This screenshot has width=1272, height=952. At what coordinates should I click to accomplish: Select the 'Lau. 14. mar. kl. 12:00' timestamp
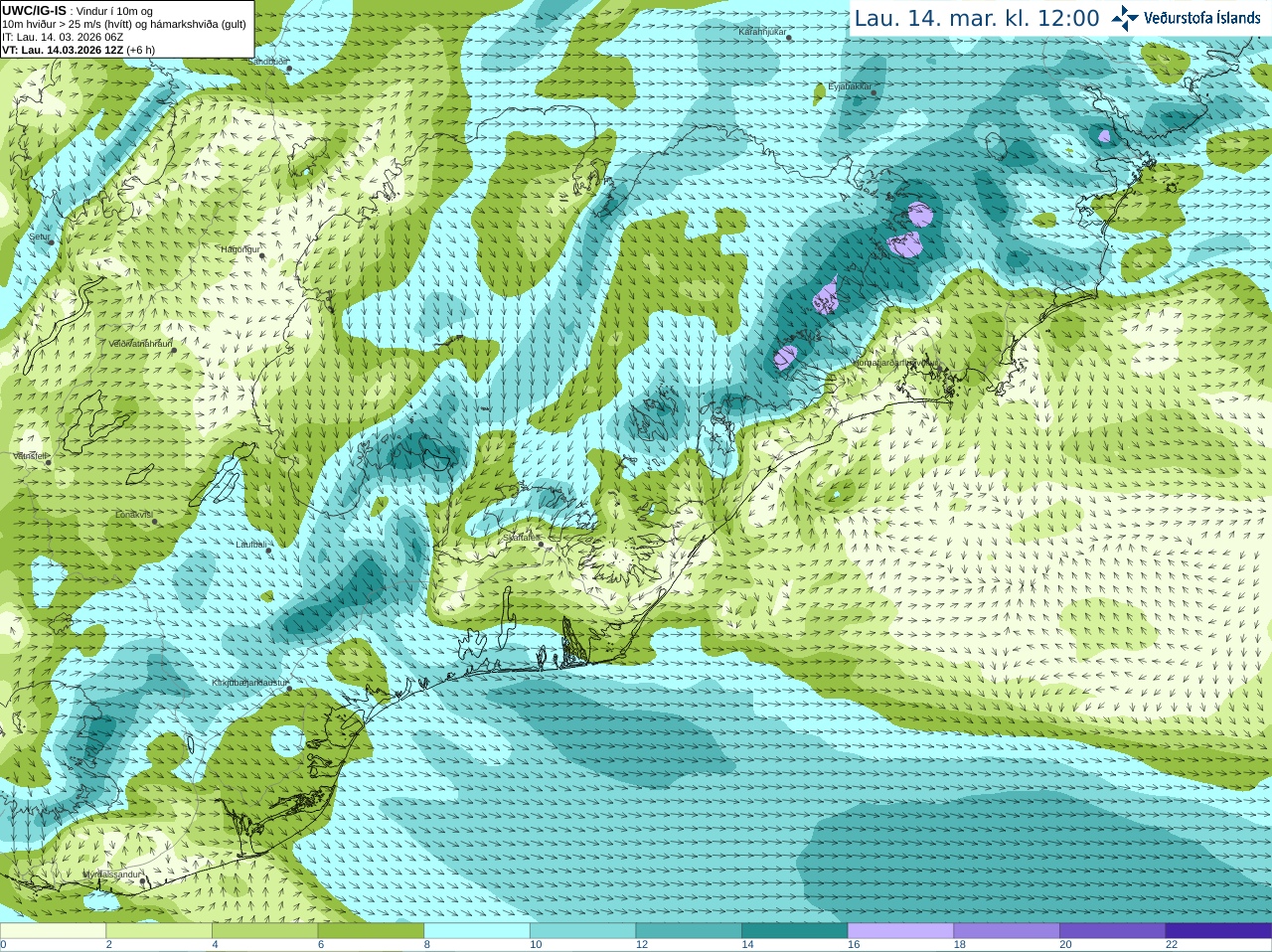(977, 19)
